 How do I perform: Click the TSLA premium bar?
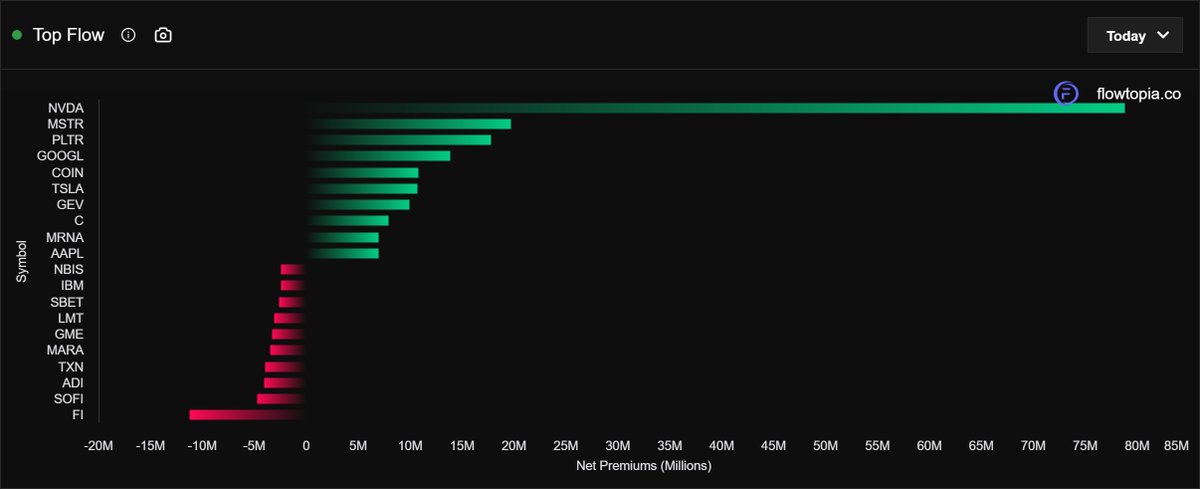click(362, 188)
